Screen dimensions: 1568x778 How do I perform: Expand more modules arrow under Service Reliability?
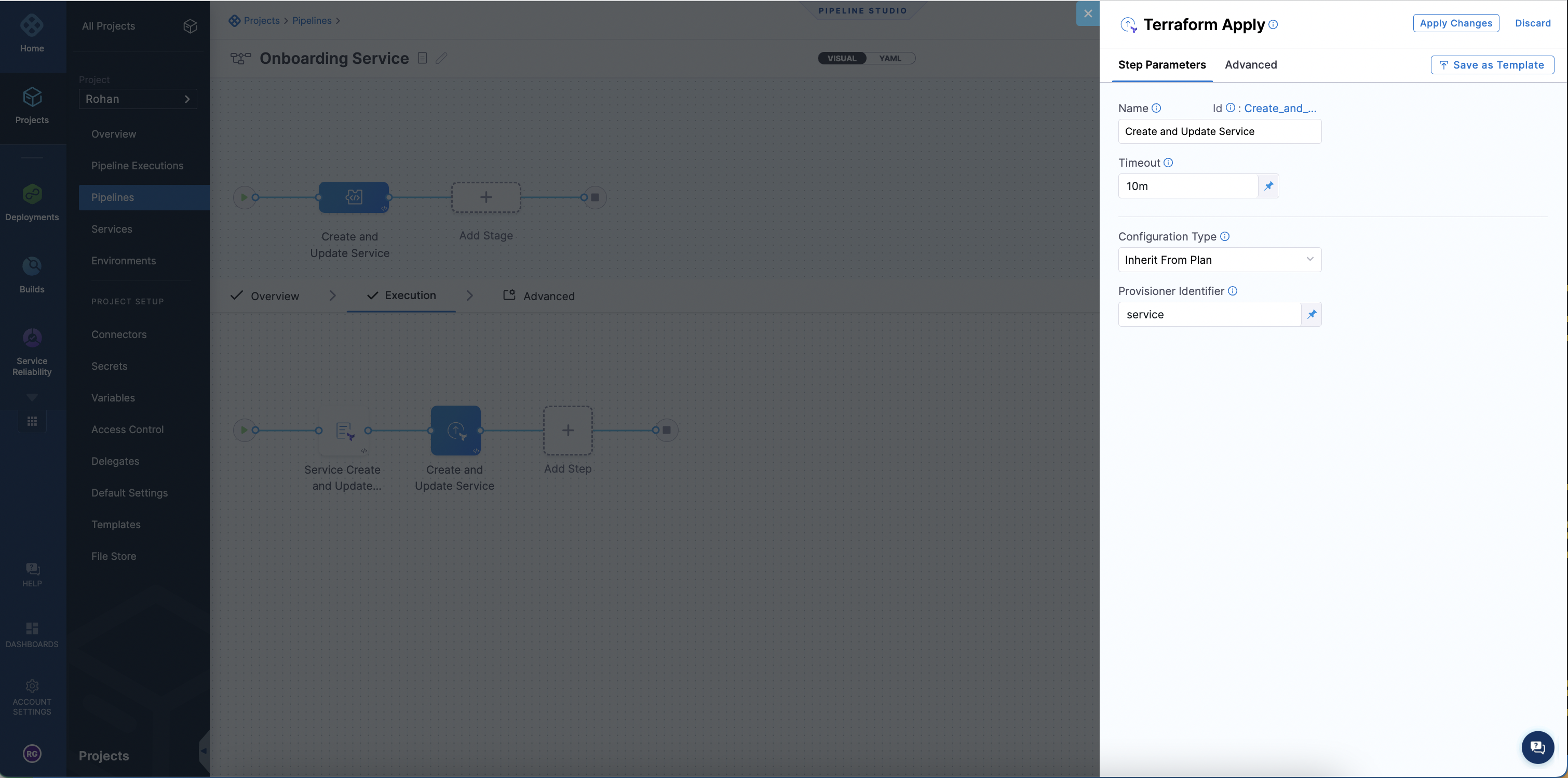point(32,397)
